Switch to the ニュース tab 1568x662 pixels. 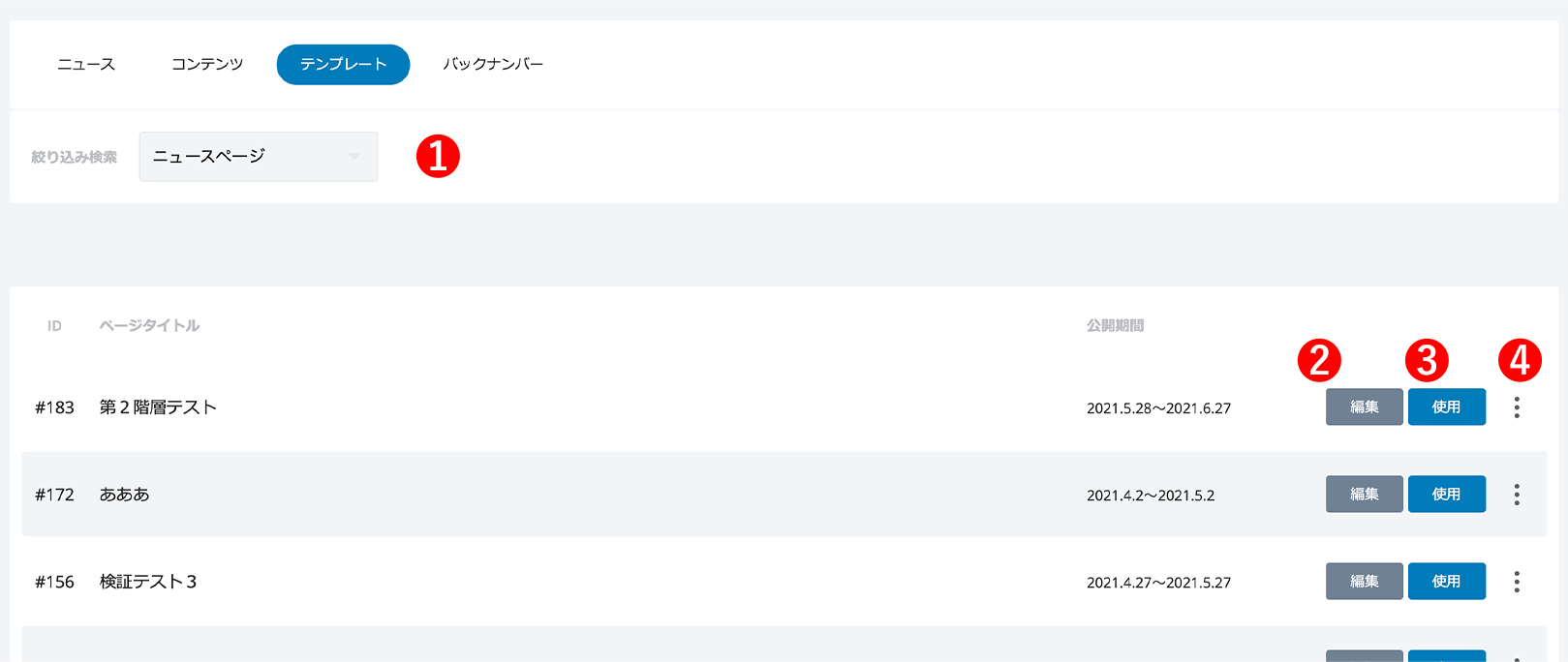pos(86,64)
